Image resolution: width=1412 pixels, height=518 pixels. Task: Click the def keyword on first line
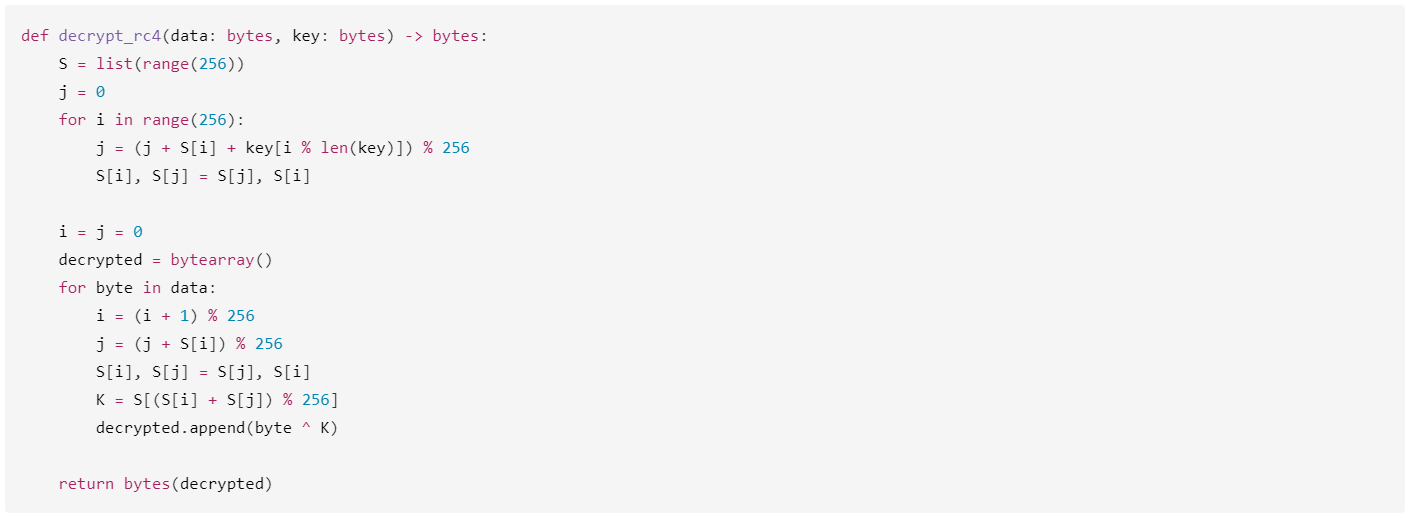(35, 36)
